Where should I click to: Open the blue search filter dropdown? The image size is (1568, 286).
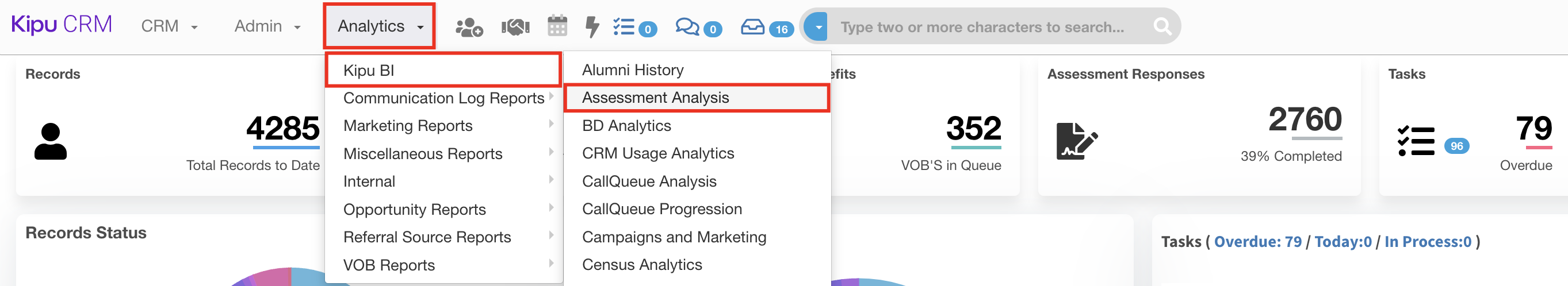[817, 27]
